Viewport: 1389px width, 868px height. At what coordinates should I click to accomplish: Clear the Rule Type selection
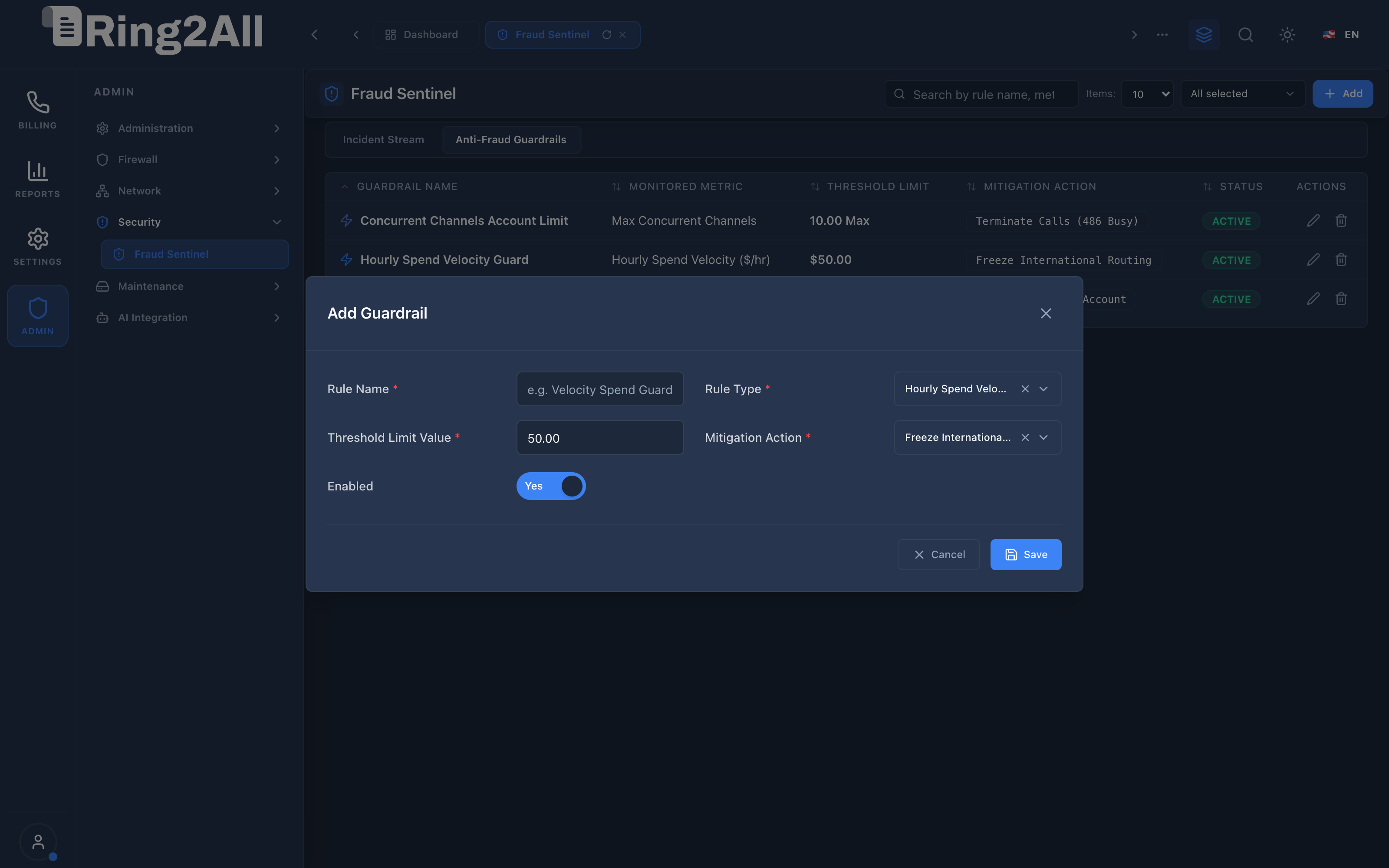(x=1024, y=389)
